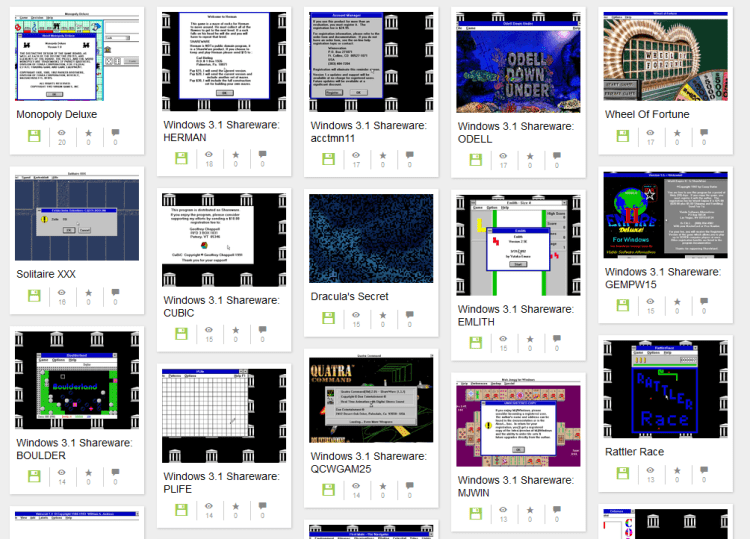The width and height of the screenshot is (750, 539).
Task: Open the comments icon under ODELL
Action: coord(557,156)
